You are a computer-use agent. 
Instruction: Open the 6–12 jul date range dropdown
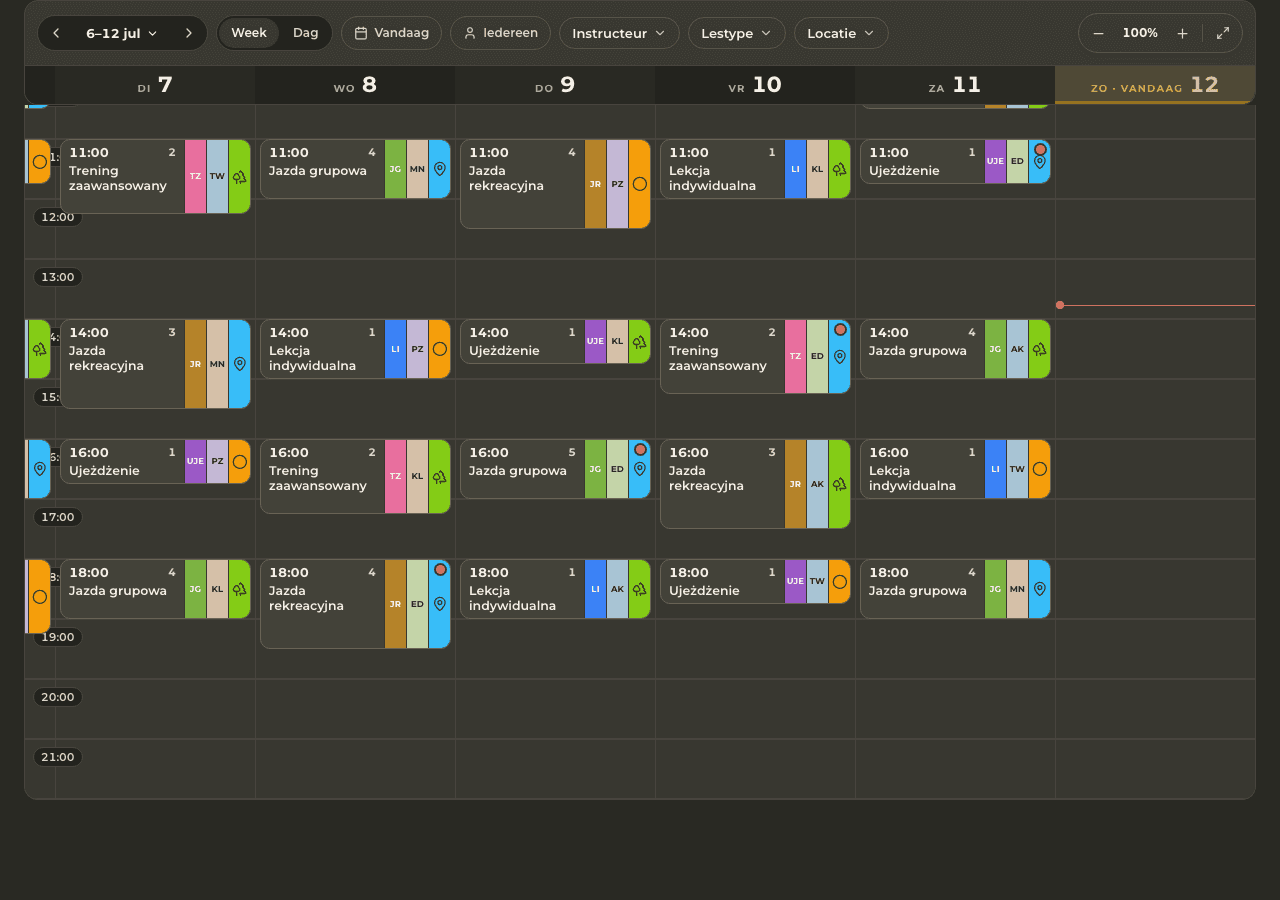pos(122,33)
